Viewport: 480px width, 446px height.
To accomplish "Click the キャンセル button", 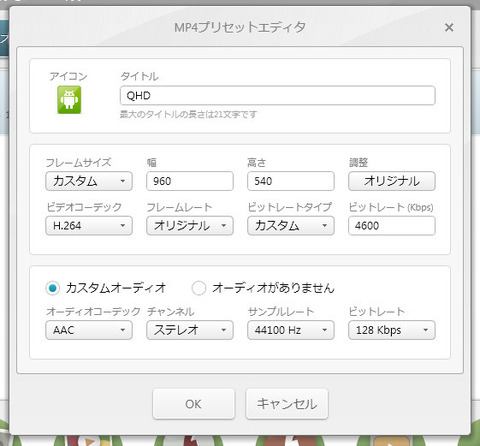I will point(287,404).
